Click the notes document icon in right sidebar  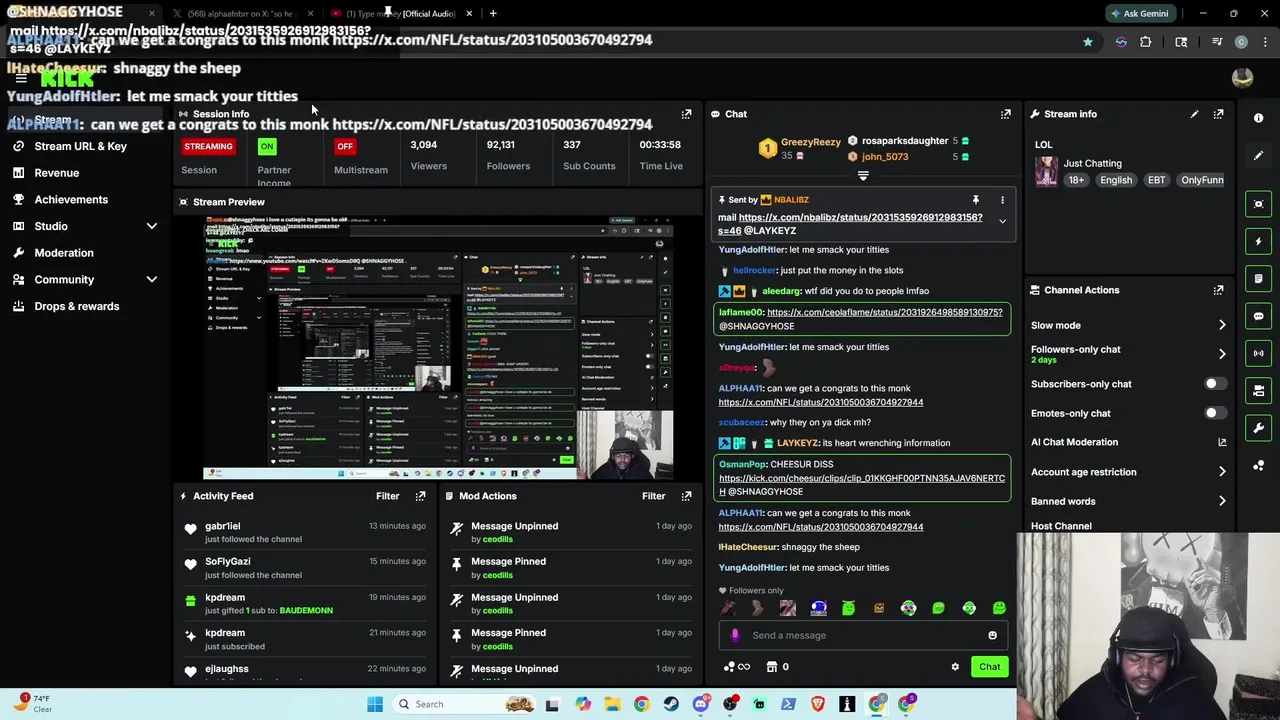1259,278
